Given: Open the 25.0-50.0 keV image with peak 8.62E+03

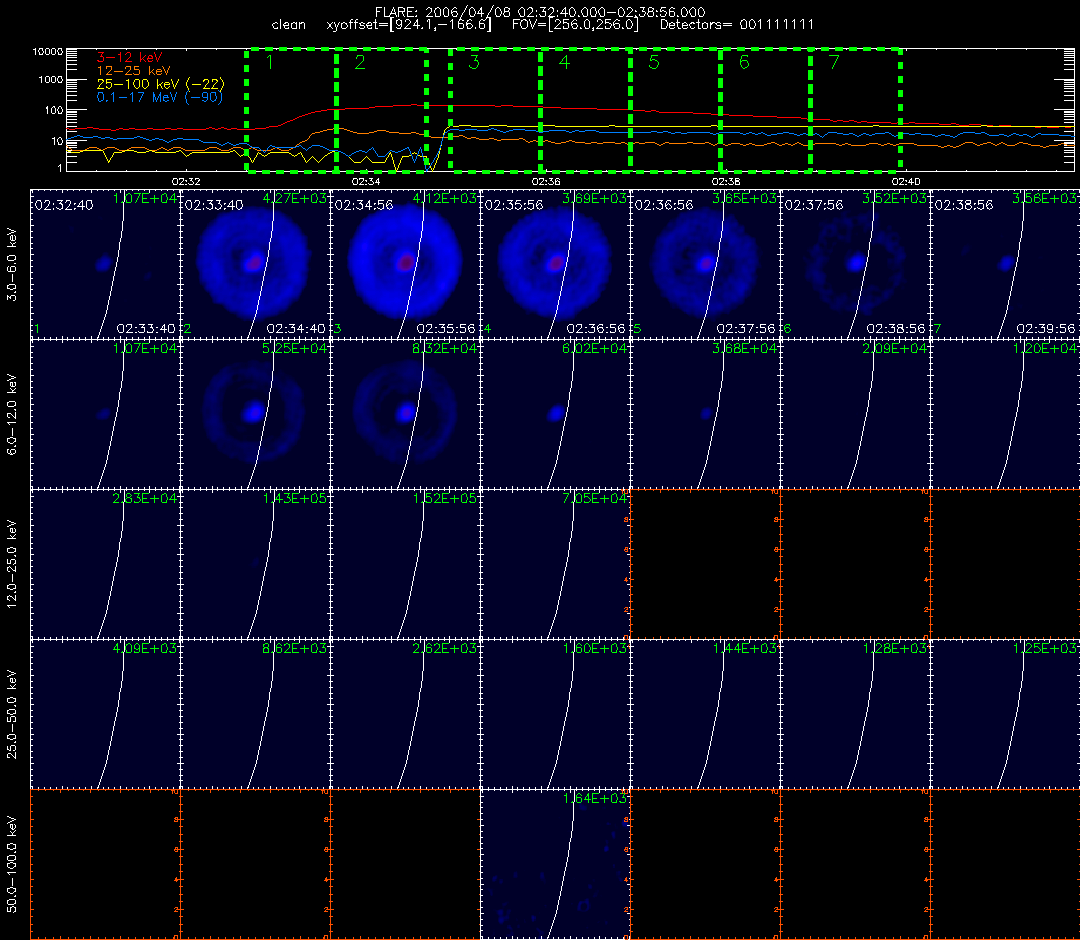Looking at the screenshot, I should pos(256,713).
